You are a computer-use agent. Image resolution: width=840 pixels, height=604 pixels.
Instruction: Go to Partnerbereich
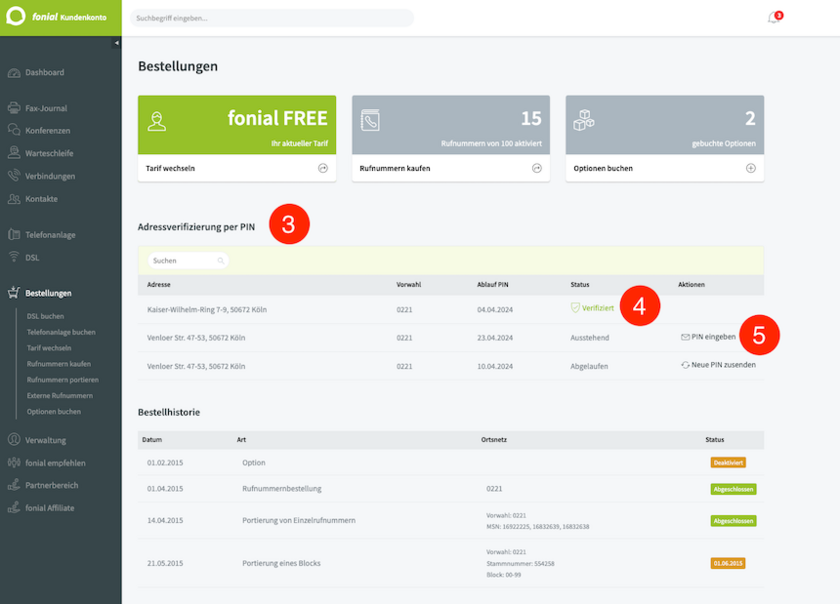[51, 486]
